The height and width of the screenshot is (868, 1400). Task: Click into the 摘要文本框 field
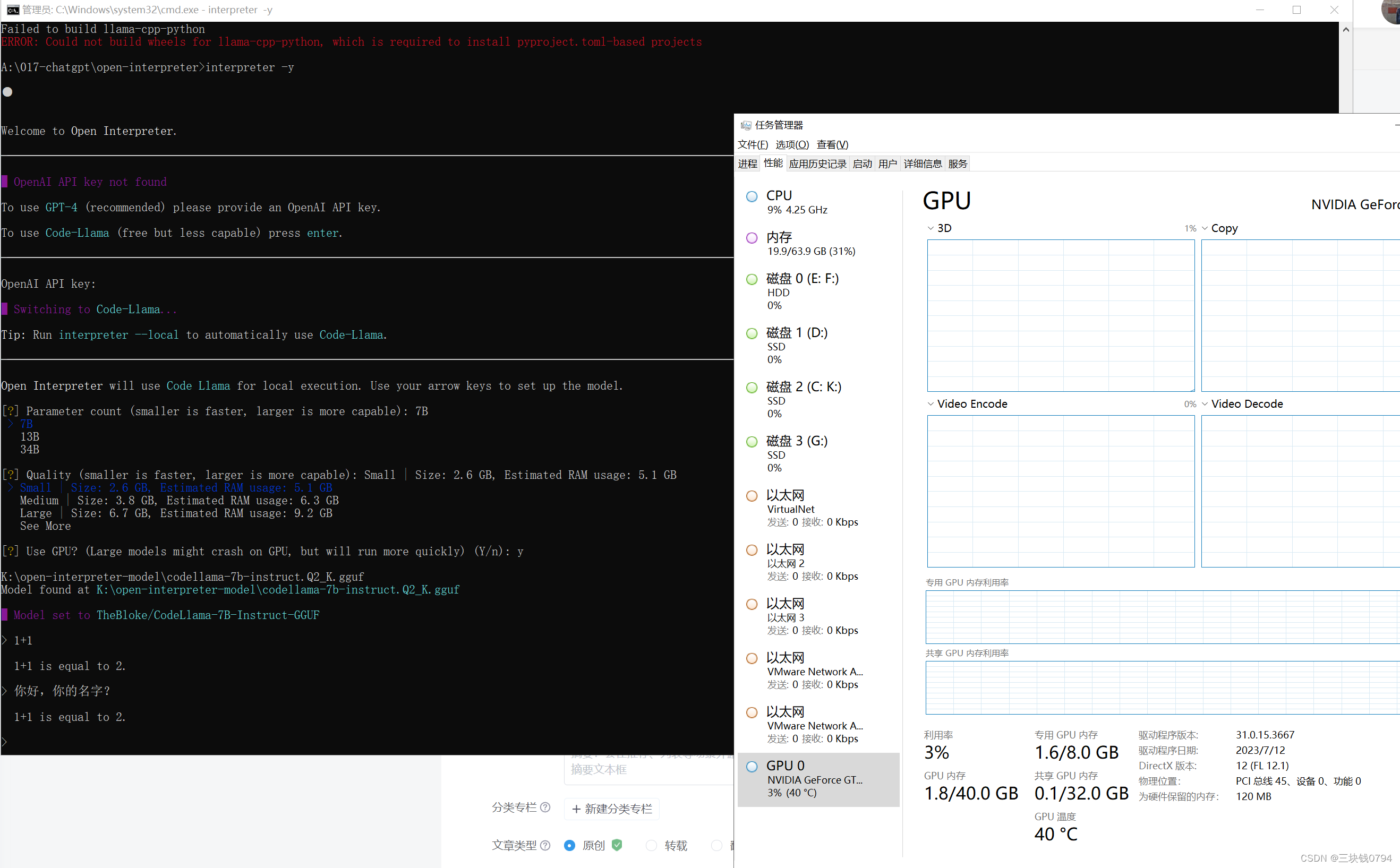pos(649,769)
